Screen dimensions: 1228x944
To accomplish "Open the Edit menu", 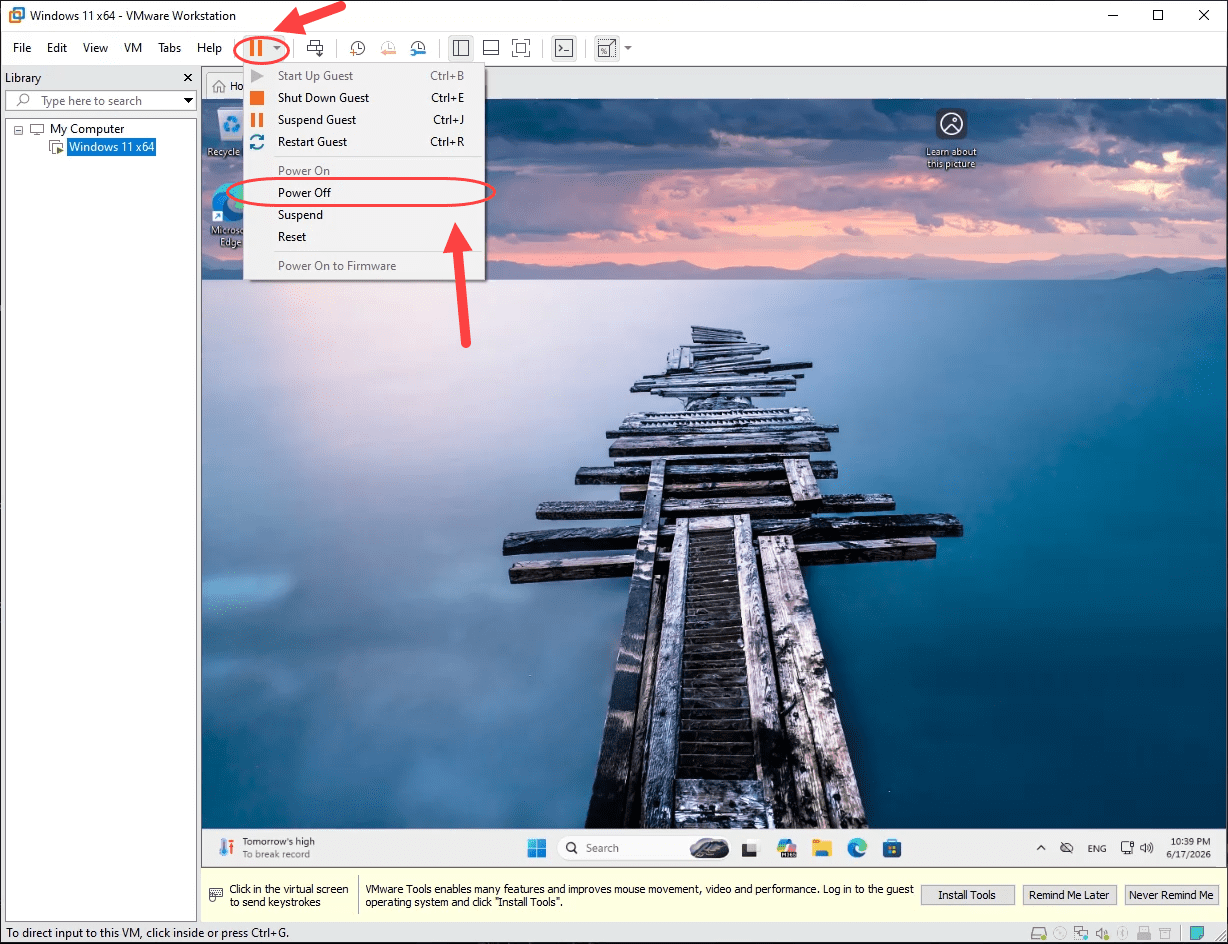I will [x=57, y=48].
